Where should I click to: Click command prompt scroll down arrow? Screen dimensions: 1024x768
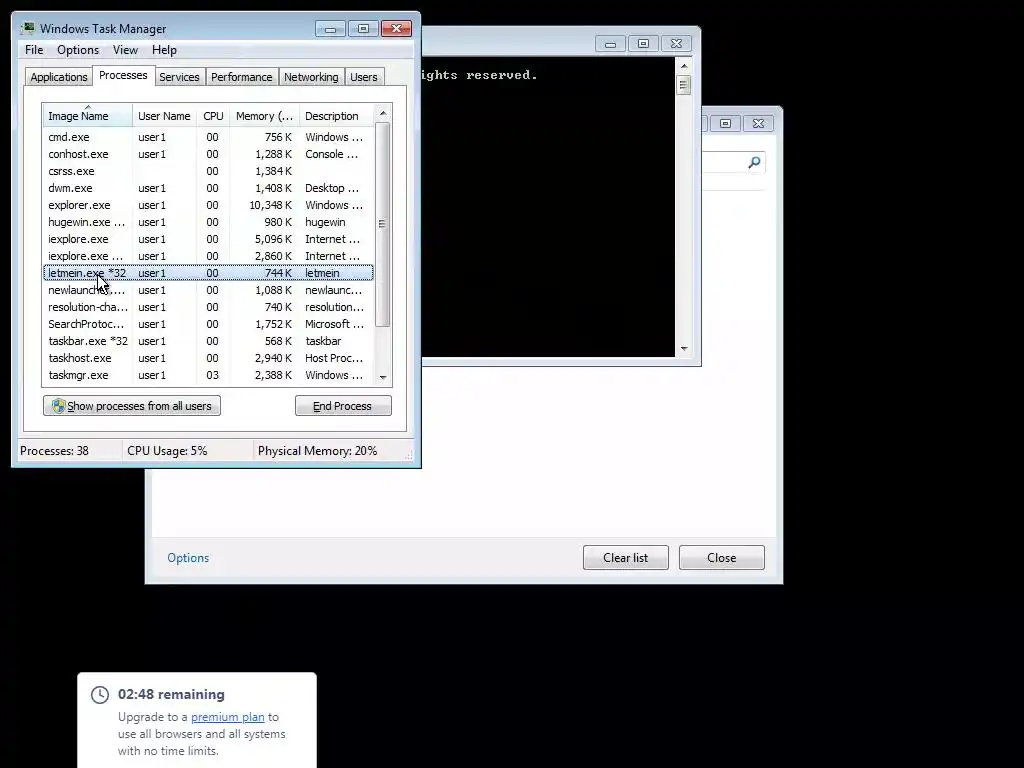(684, 349)
